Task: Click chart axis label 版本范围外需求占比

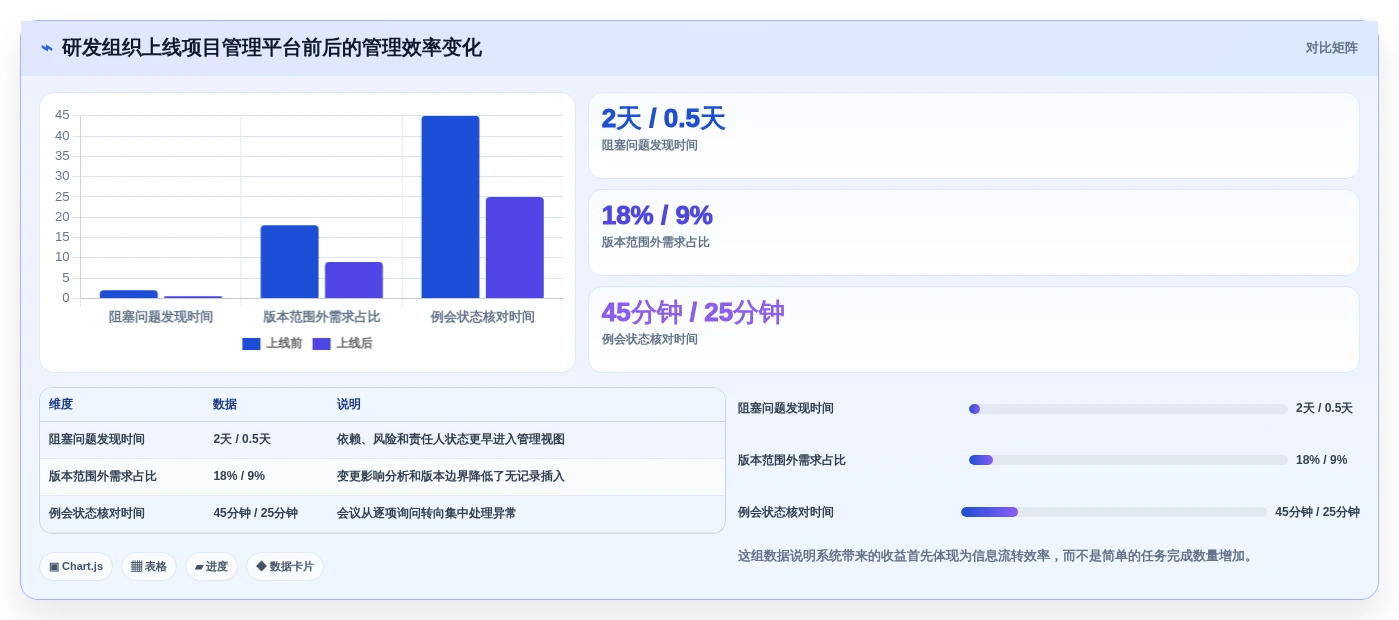Action: click(322, 317)
